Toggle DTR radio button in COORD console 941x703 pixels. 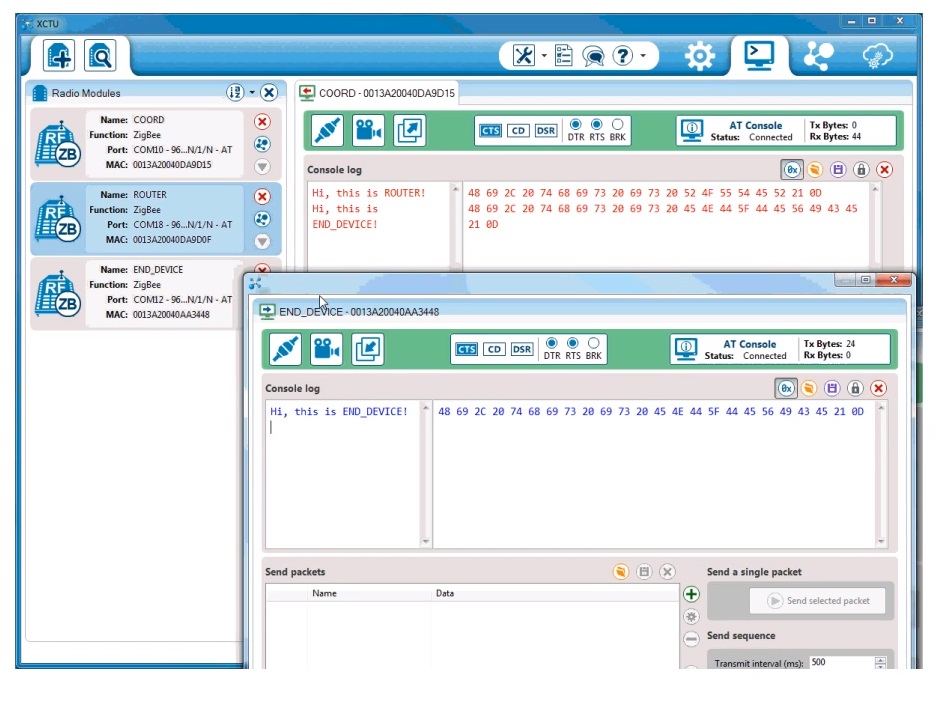coord(576,124)
